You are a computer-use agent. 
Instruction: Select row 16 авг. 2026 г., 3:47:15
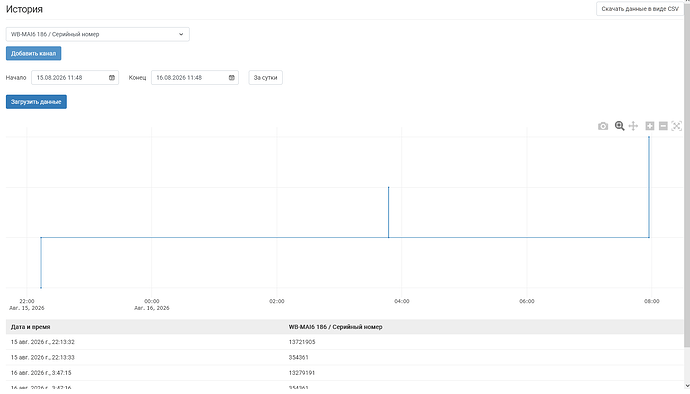pos(345,373)
